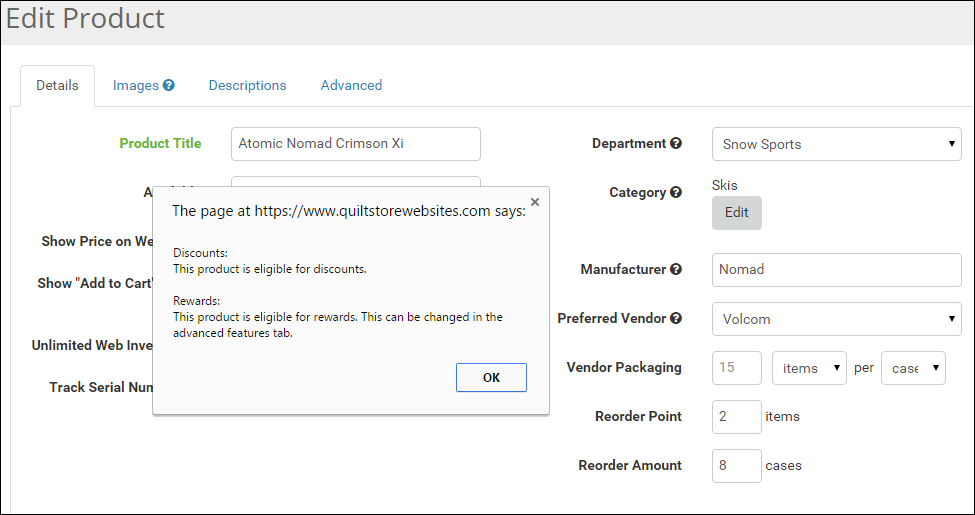Click the Category help icon
Image resolution: width=975 pixels, height=515 pixels.
pos(676,192)
